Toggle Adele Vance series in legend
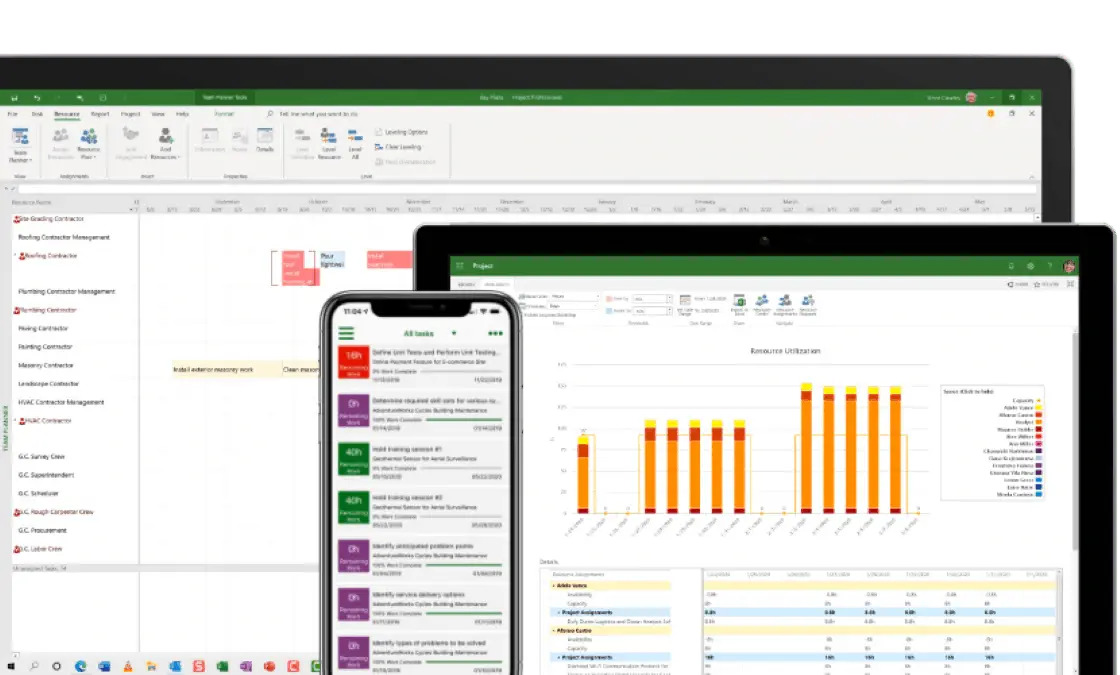 click(1022, 408)
